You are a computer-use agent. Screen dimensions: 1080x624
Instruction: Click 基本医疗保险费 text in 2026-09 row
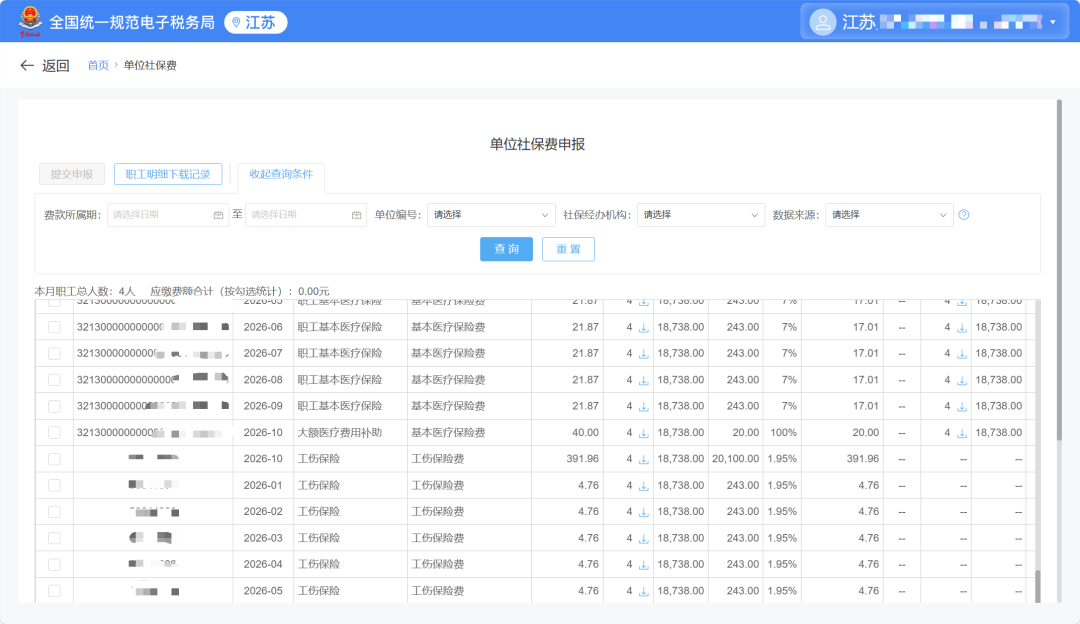tap(448, 406)
